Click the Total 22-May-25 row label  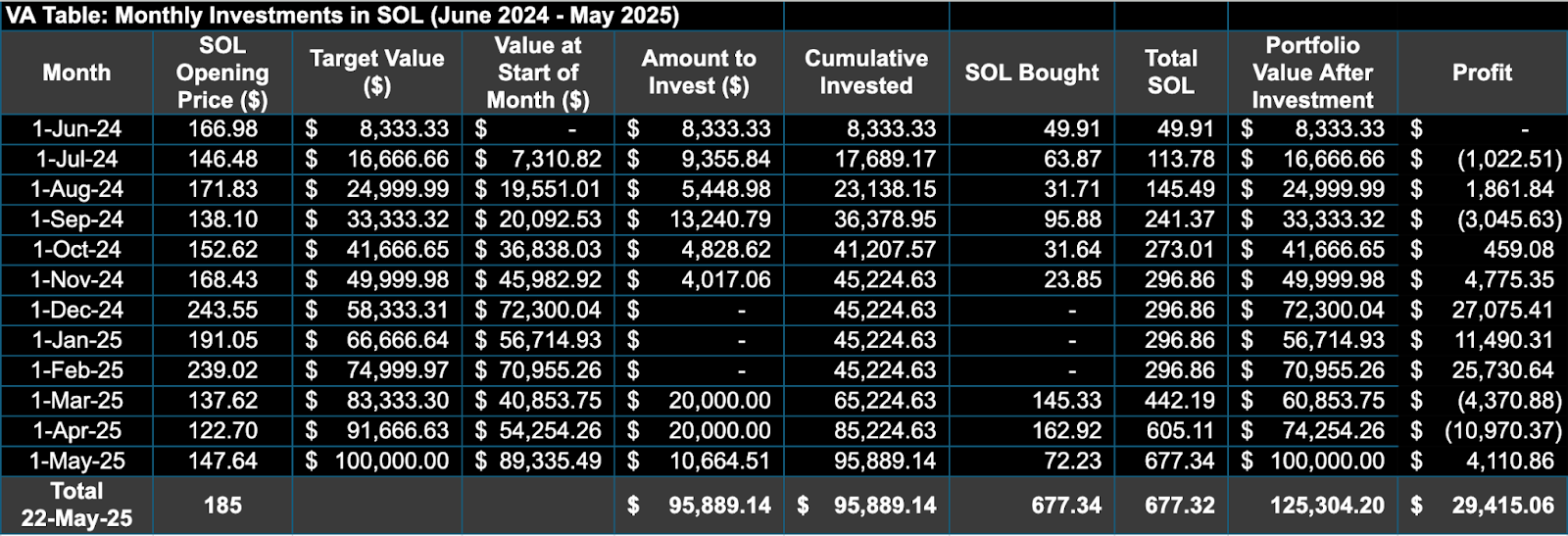tap(76, 505)
